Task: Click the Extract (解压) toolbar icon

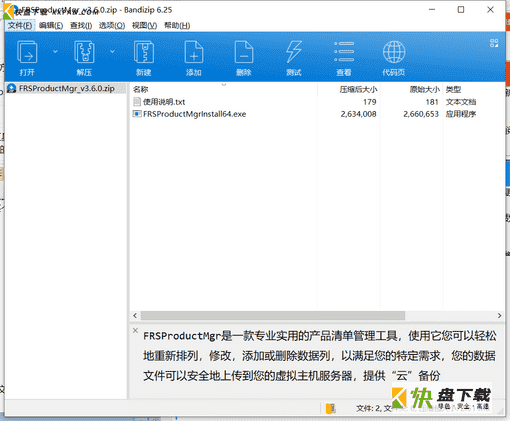Action: coord(84,52)
